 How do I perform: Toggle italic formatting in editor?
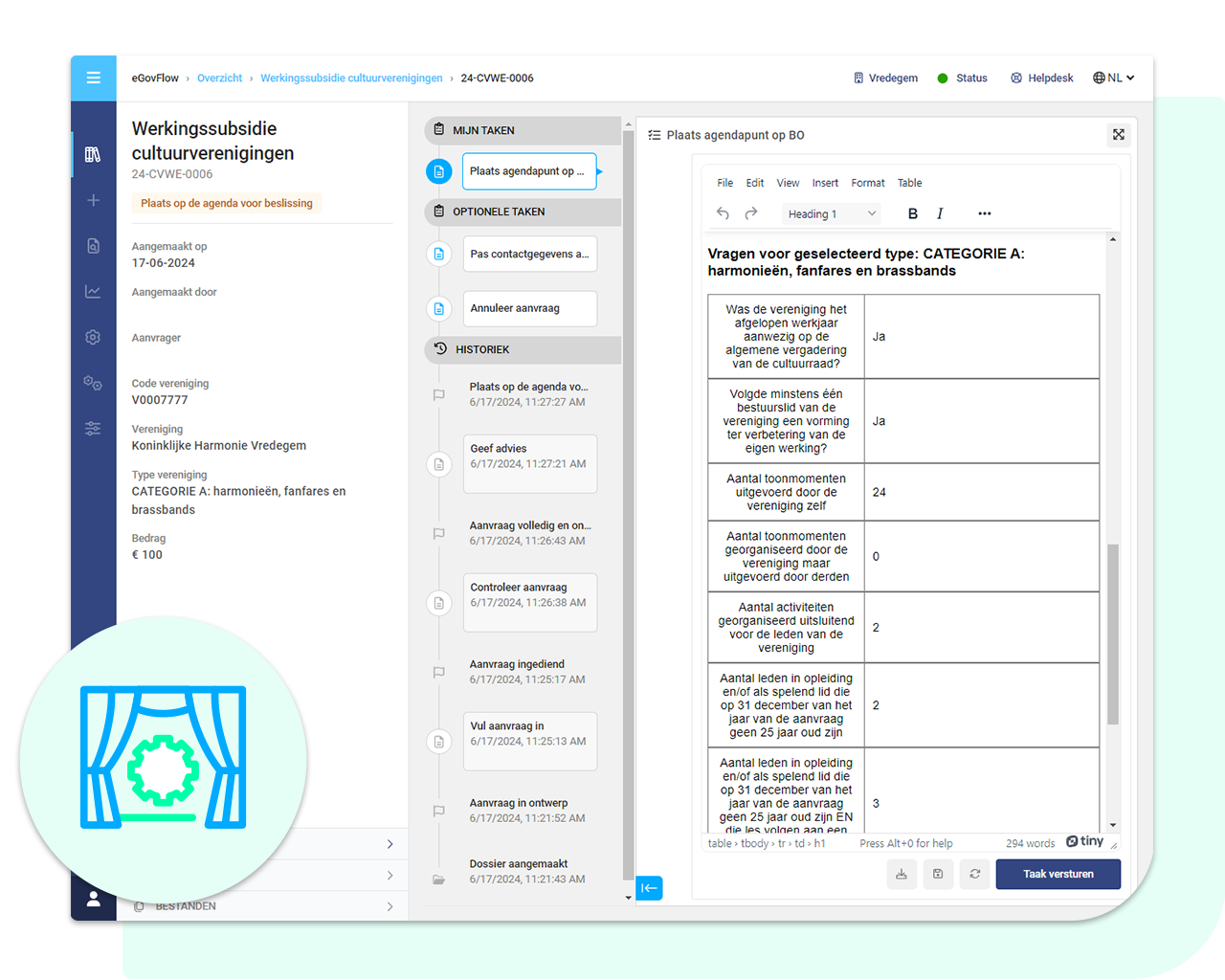940,213
